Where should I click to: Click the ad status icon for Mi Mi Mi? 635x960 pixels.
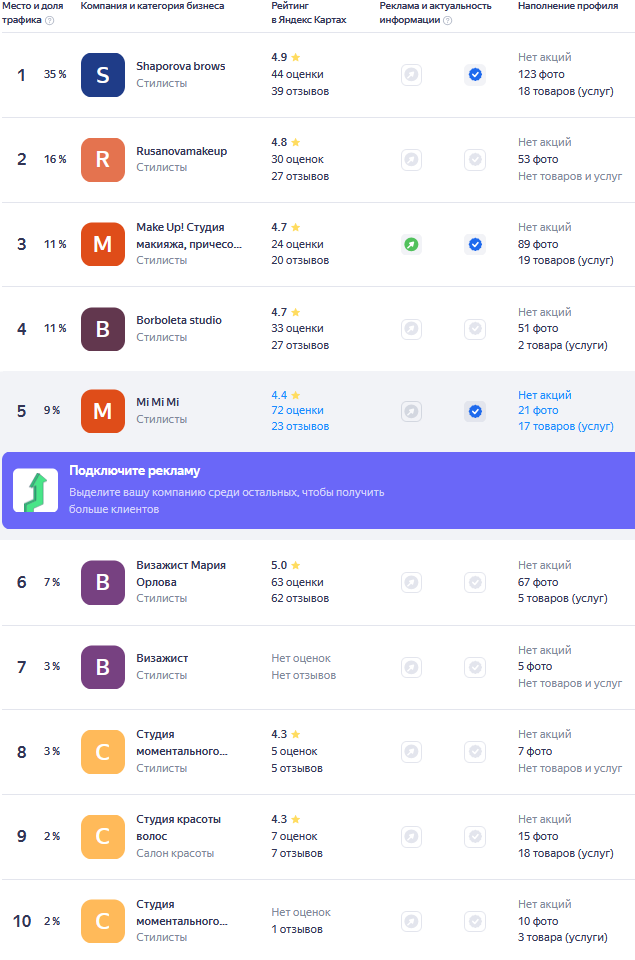coord(411,411)
